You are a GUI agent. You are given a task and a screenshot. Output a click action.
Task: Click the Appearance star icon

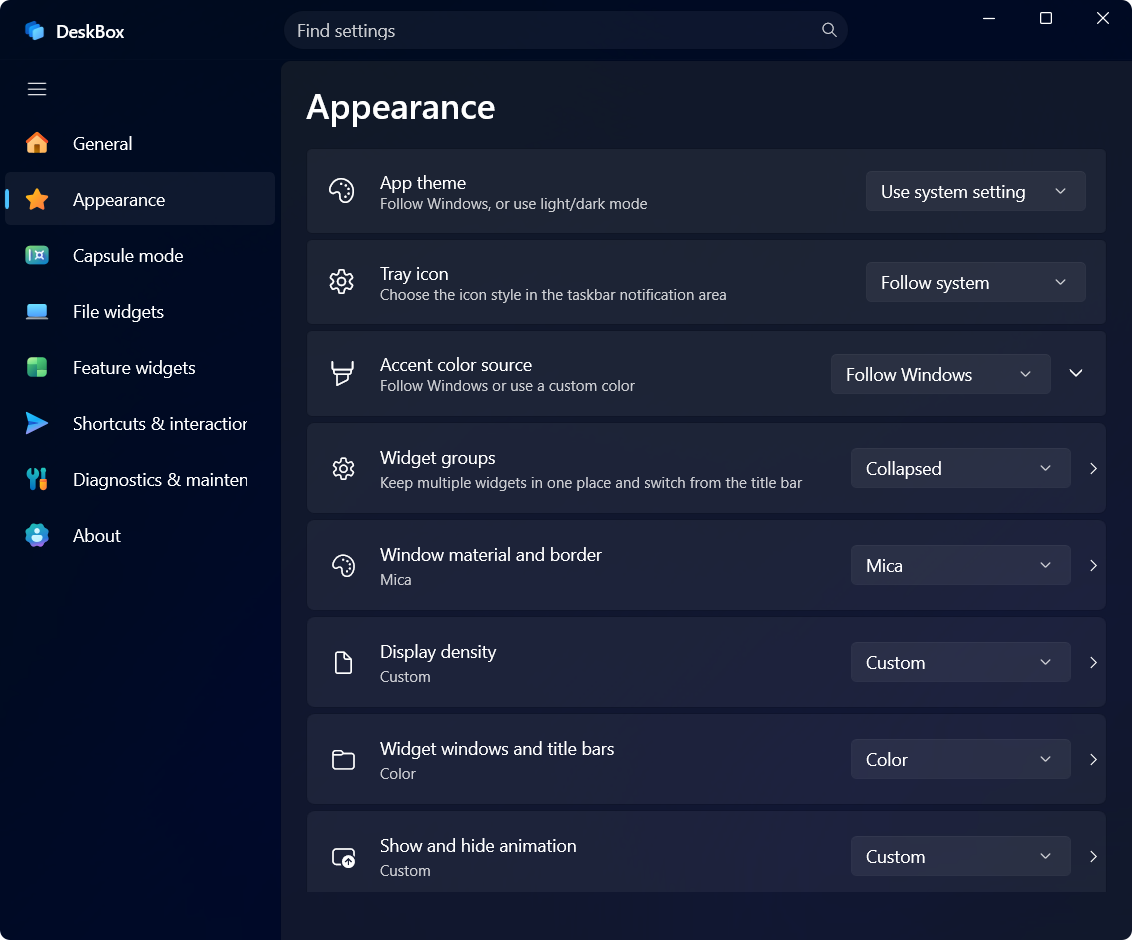[x=37, y=199]
